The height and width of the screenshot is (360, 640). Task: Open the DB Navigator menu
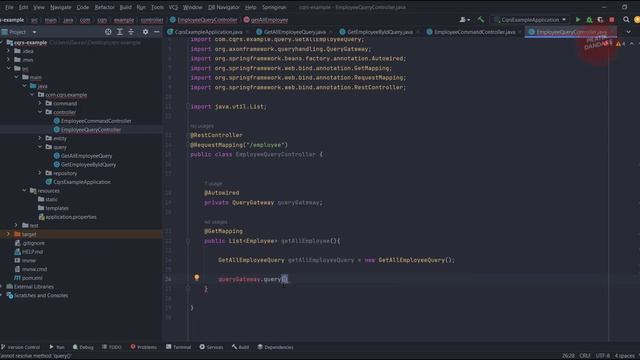[224, 7]
